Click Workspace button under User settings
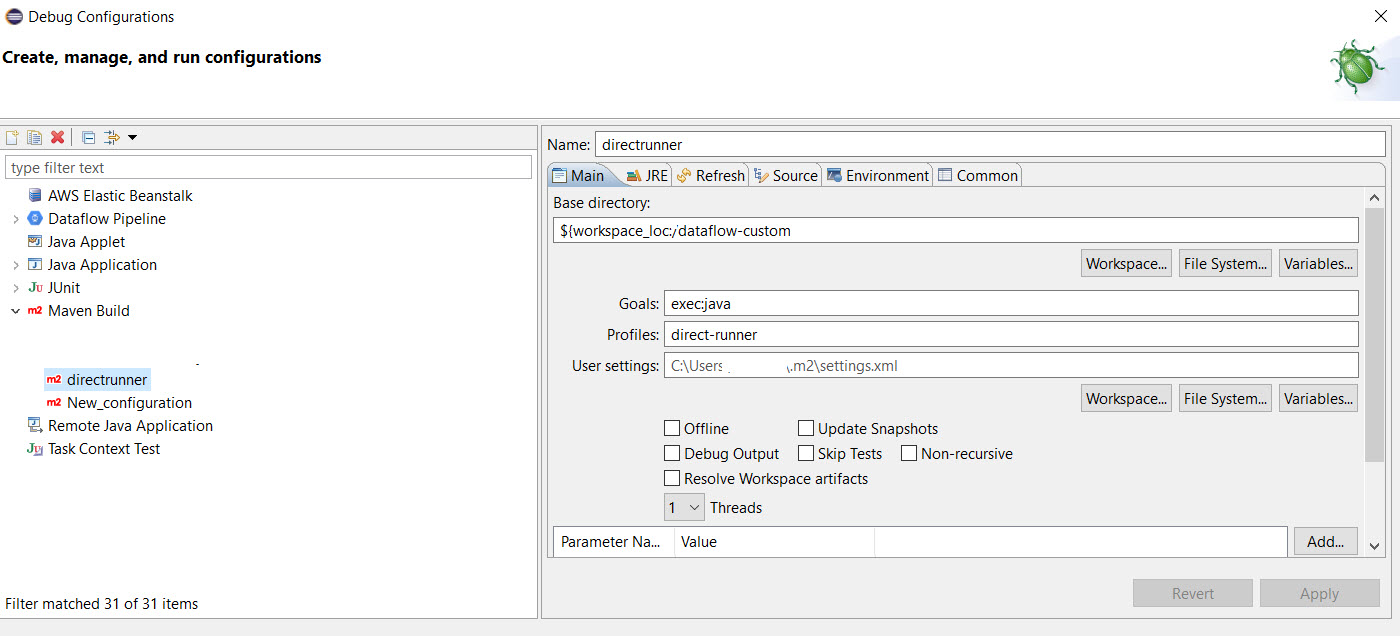The width and height of the screenshot is (1400, 636). click(1127, 398)
